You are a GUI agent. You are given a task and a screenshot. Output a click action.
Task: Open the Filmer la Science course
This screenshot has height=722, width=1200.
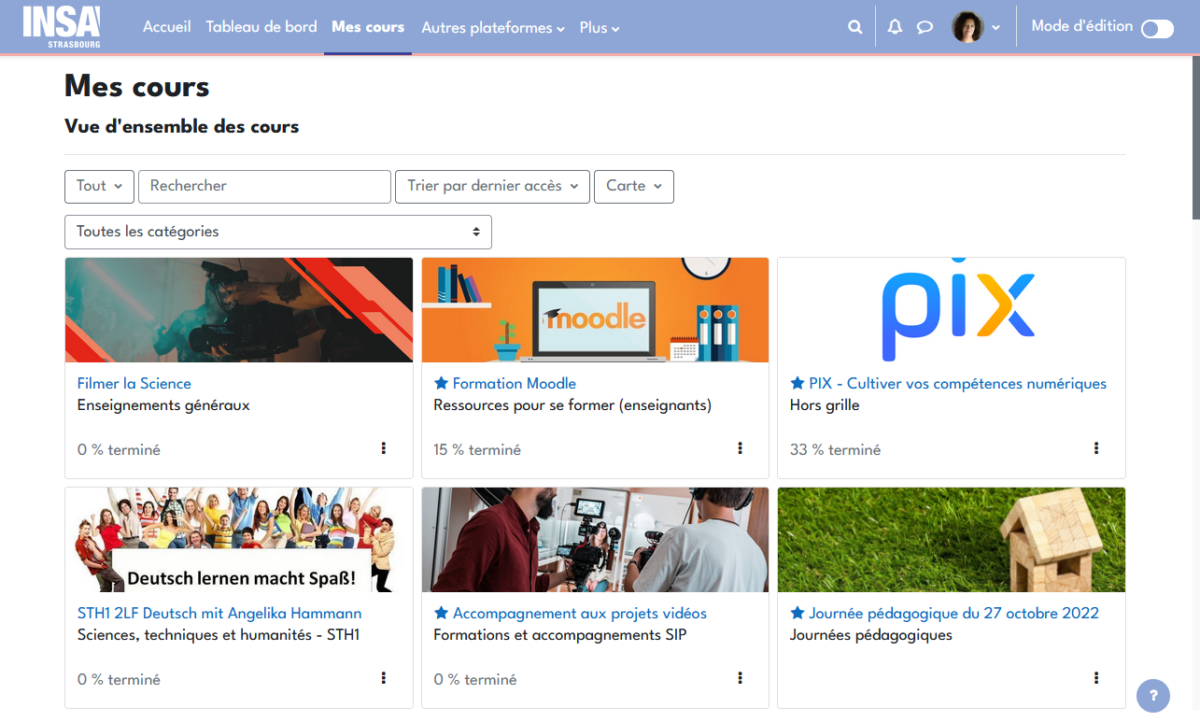tap(134, 383)
